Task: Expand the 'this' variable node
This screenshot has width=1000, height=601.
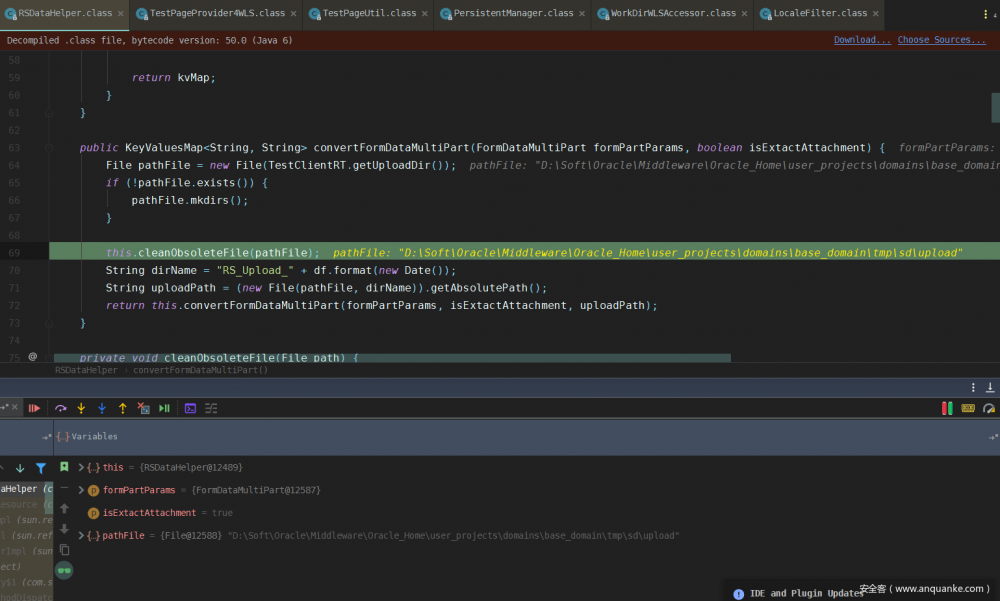Action: 81,467
